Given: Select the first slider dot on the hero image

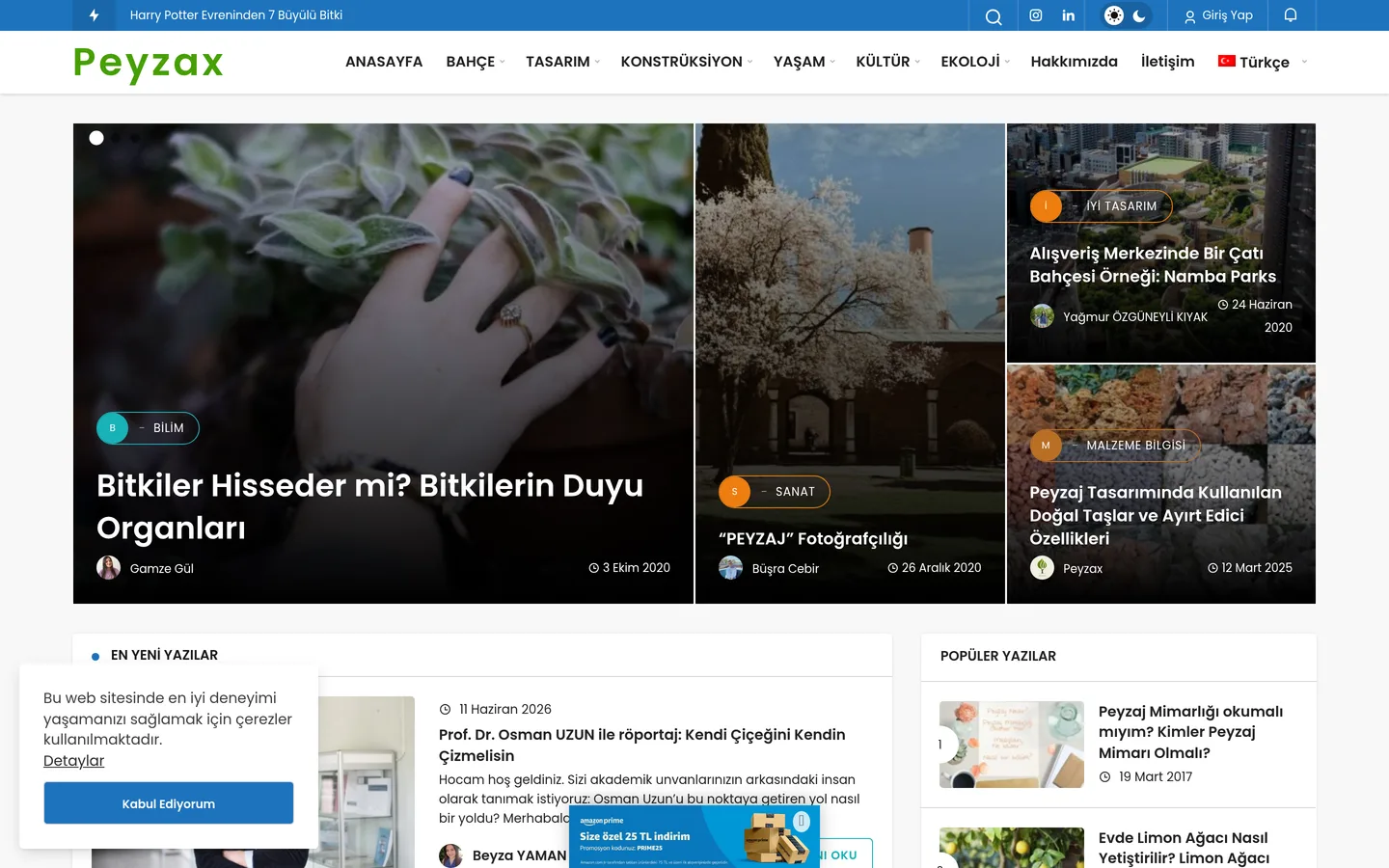Looking at the screenshot, I should pos(96,138).
